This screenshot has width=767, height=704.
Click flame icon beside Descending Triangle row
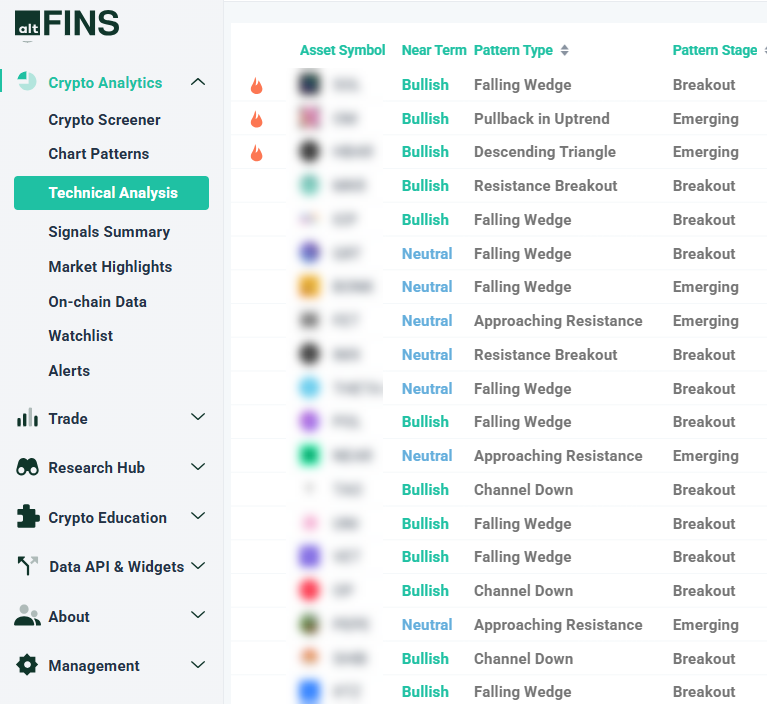coord(257,153)
